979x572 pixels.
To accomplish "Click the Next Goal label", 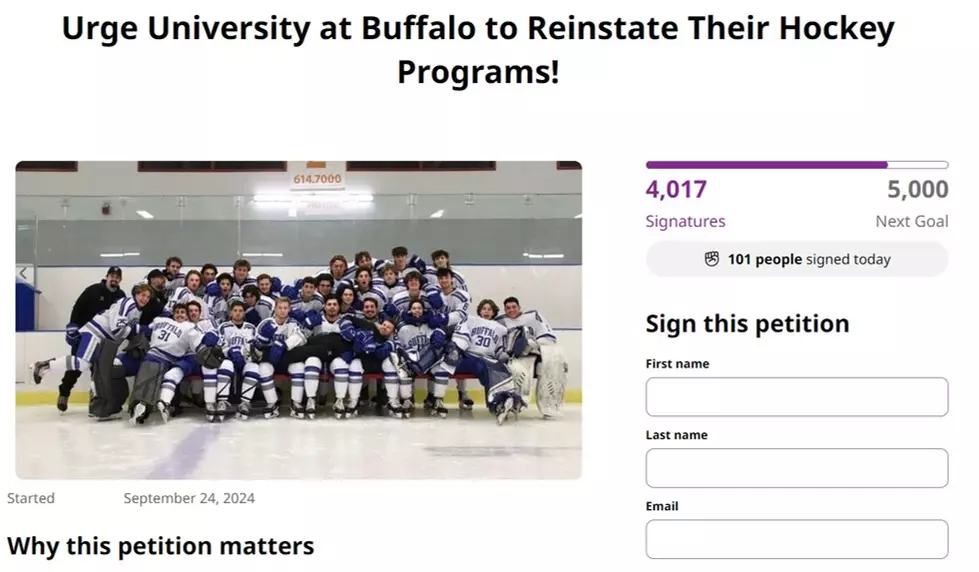I will tap(912, 221).
